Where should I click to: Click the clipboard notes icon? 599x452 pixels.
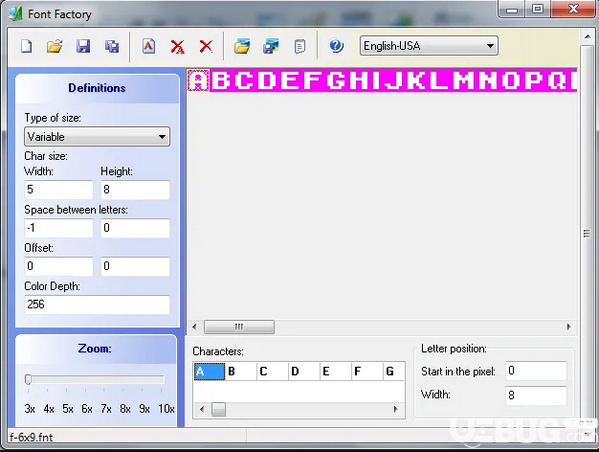[300, 46]
